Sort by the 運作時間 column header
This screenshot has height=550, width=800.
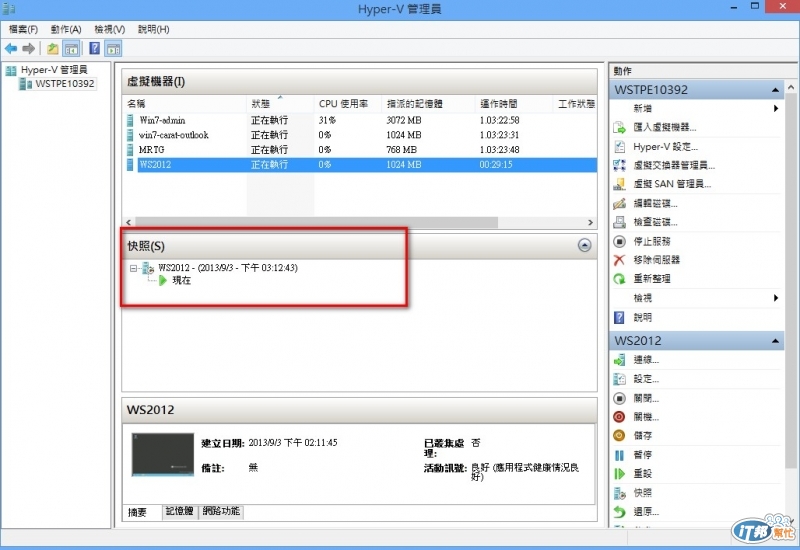click(x=514, y=104)
